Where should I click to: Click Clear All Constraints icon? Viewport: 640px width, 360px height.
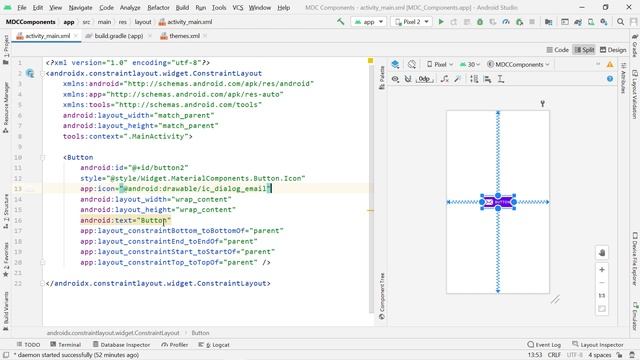click(x=444, y=79)
